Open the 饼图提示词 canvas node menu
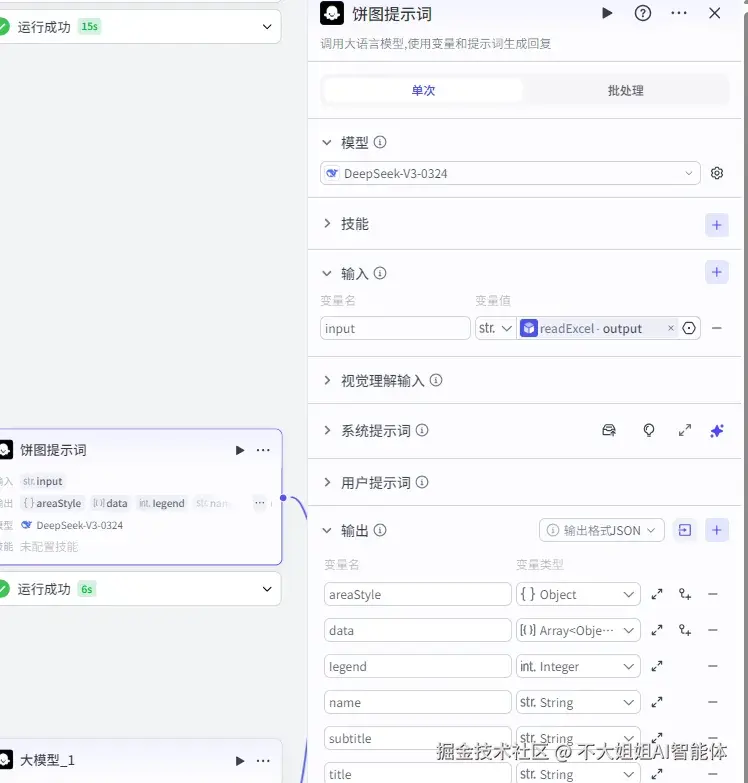 point(263,450)
